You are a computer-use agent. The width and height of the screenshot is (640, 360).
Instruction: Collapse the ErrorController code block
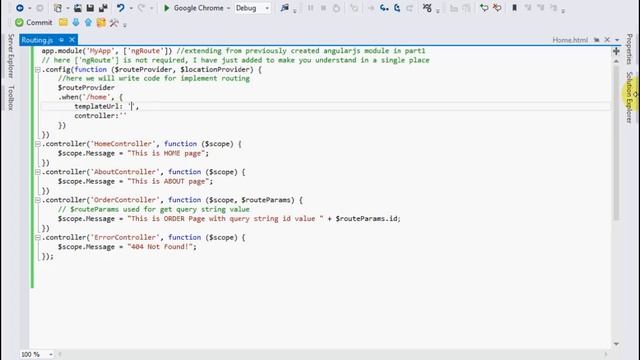coord(38,238)
